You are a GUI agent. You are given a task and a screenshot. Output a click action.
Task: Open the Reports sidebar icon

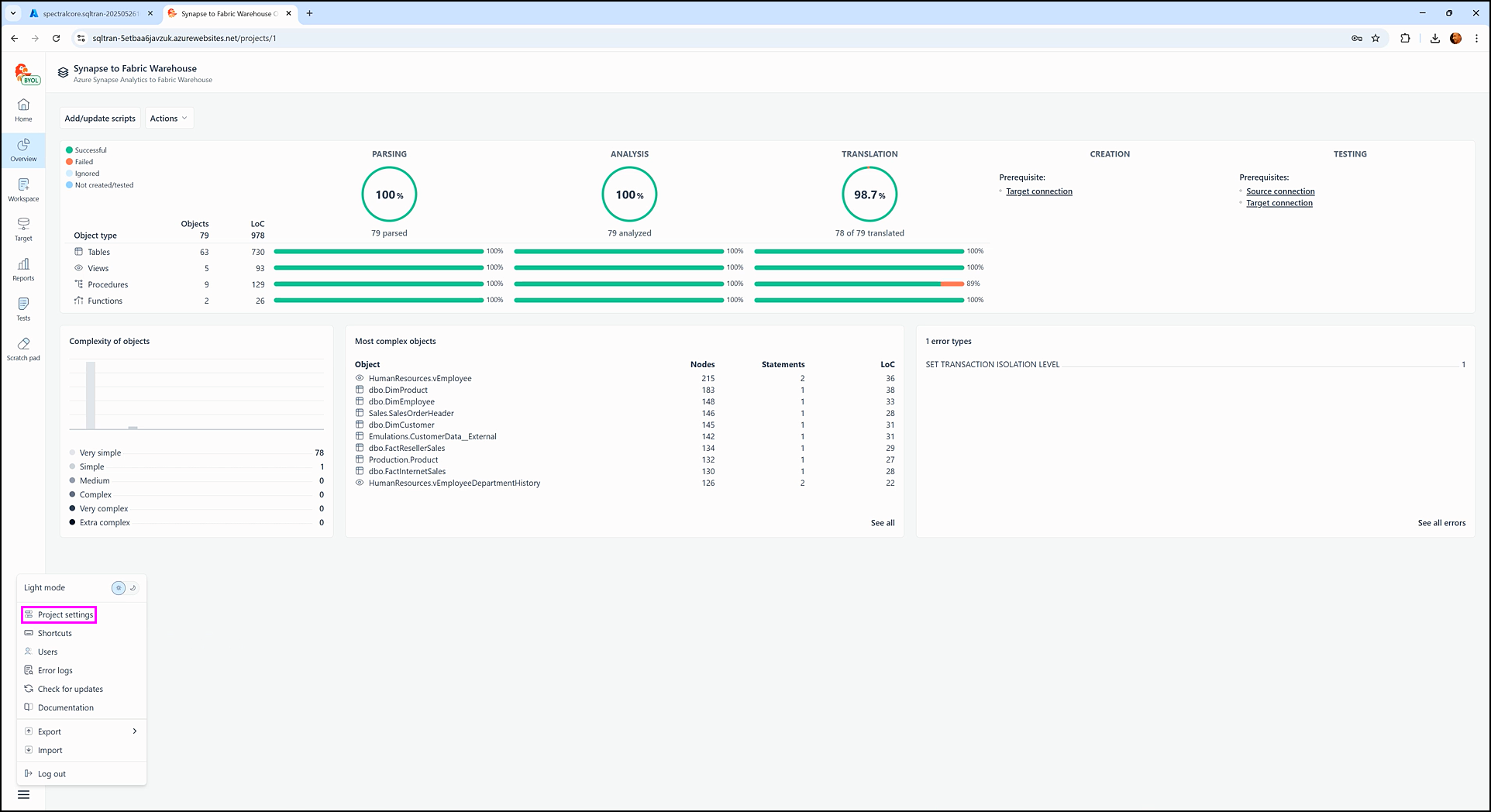[23, 269]
